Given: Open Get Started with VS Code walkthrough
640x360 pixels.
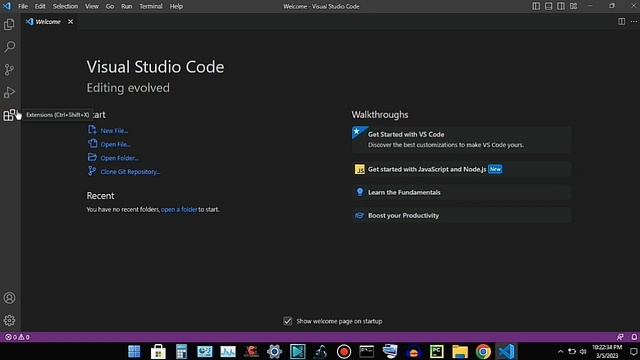Looking at the screenshot, I should click(x=461, y=139).
